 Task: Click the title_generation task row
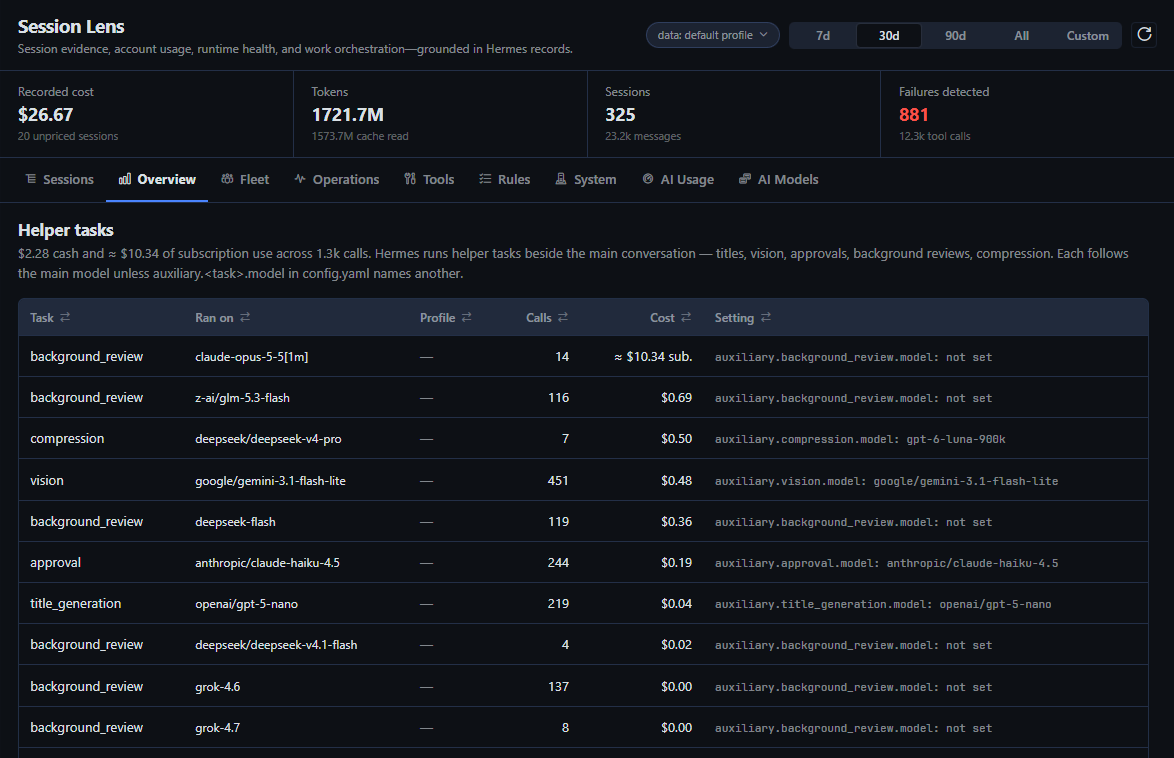583,604
